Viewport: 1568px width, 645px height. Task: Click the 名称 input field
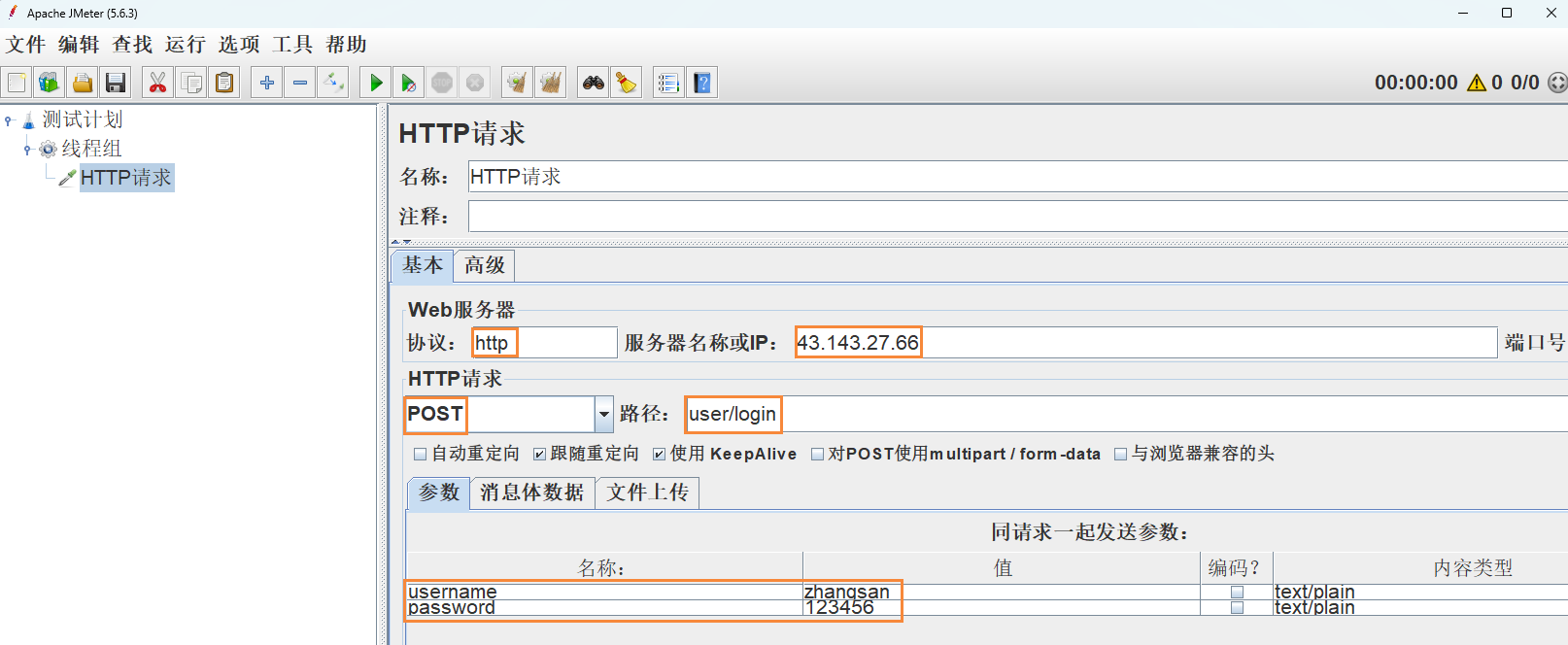[1018, 177]
